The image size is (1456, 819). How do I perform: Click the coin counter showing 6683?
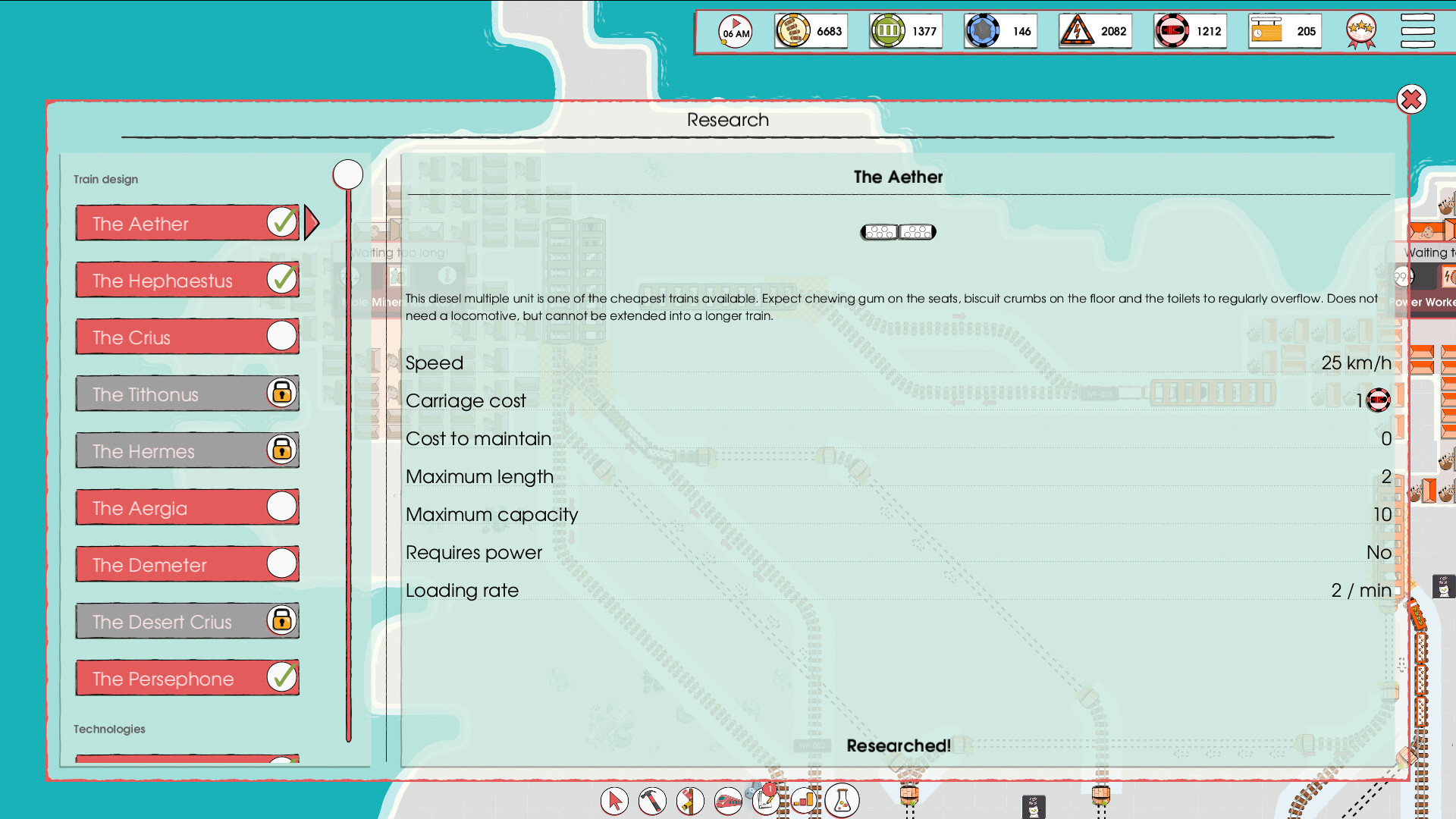pyautogui.click(x=811, y=31)
